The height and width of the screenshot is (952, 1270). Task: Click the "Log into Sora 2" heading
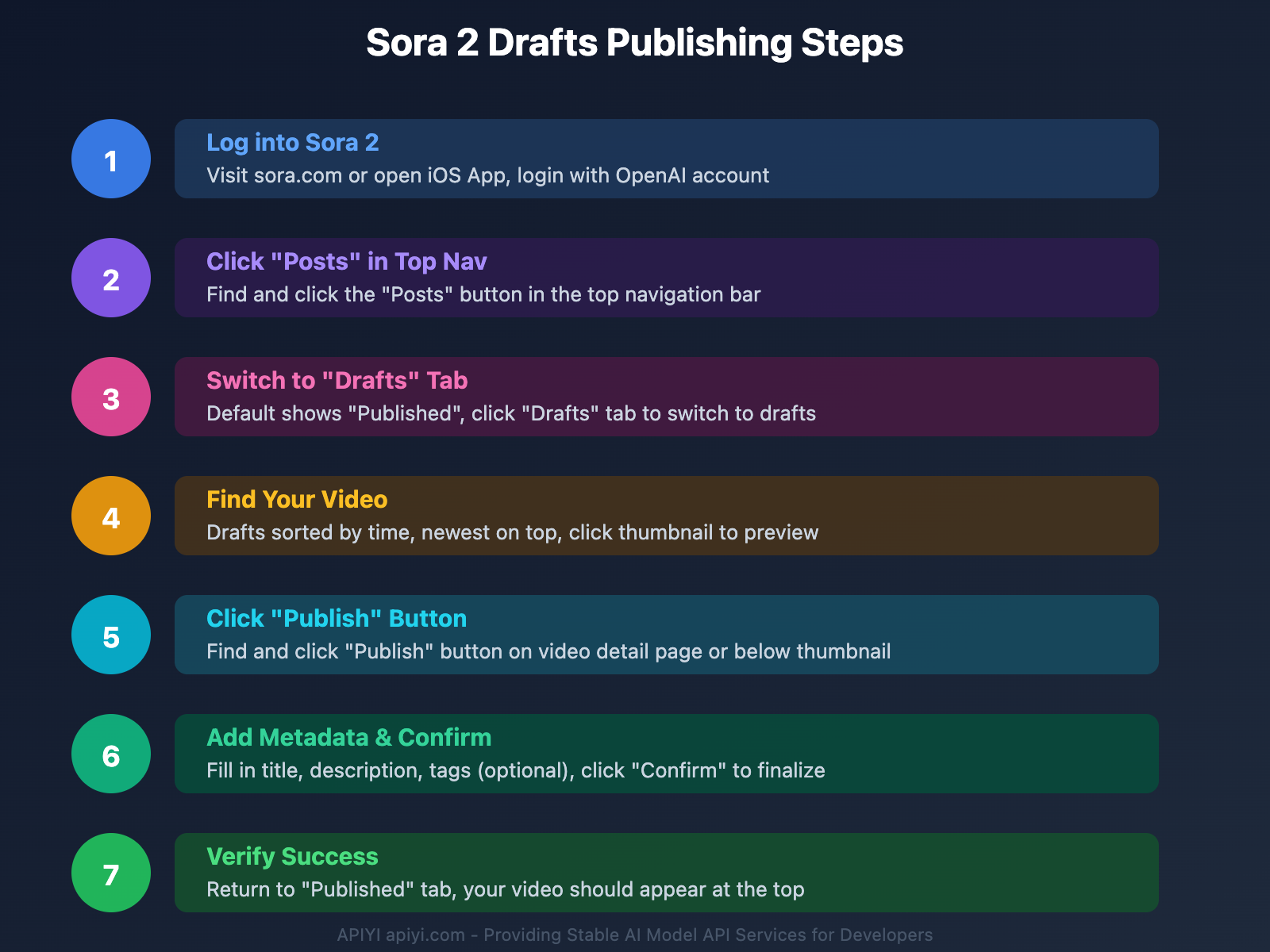tap(292, 143)
